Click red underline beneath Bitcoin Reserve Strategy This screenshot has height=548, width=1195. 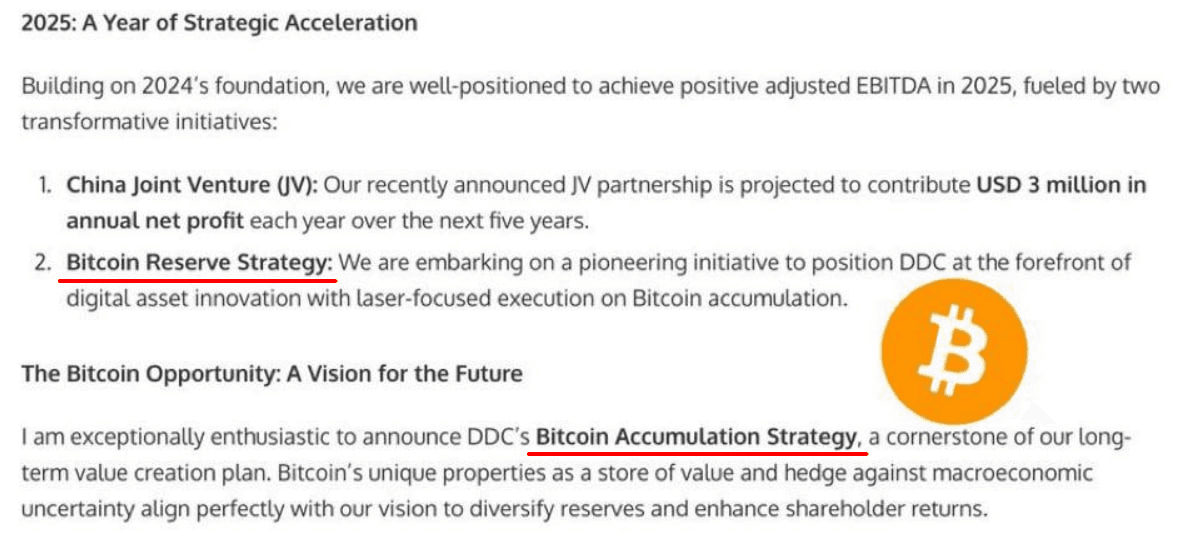pos(197,280)
